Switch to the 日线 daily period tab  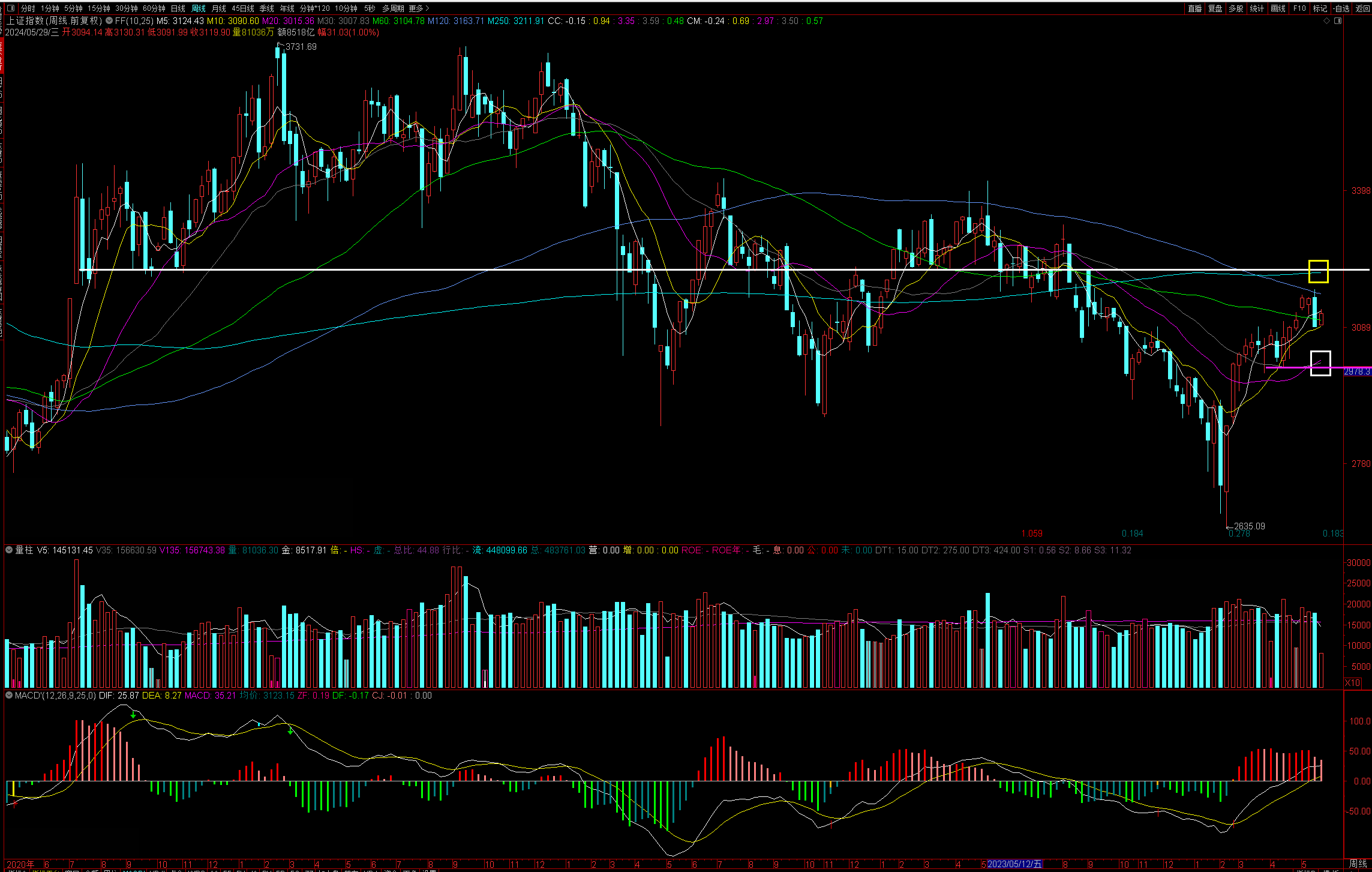[178, 8]
